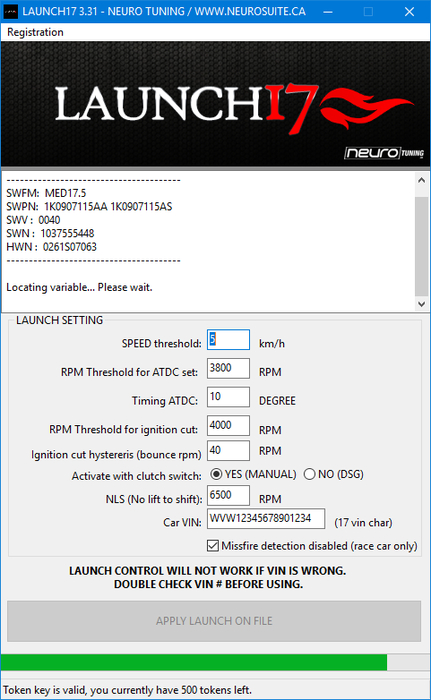Select the ignition cut RPM threshold field

click(x=228, y=425)
